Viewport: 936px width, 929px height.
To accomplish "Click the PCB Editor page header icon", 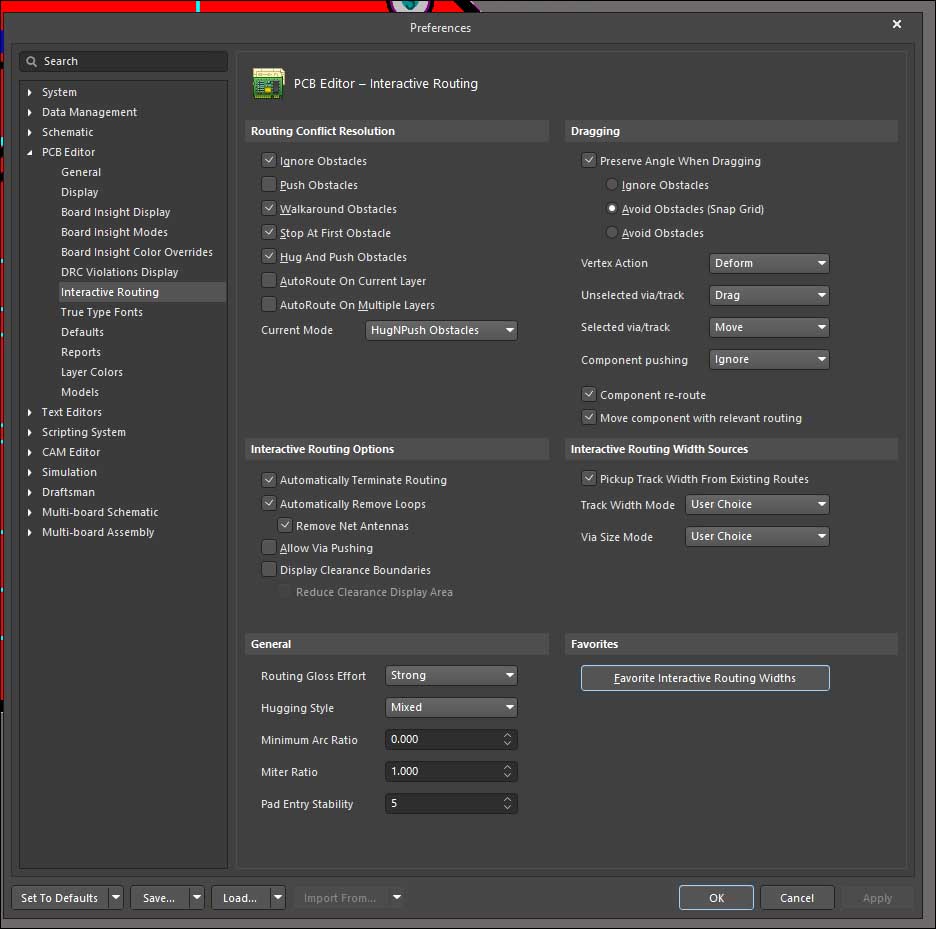I will click(x=268, y=84).
